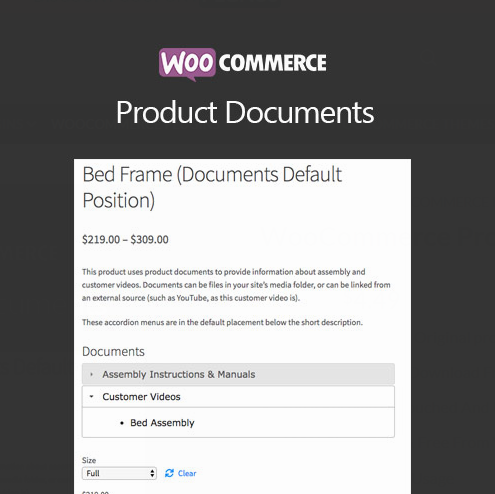
Task: Click the COMMERCE wordmark in the logo
Action: tap(273, 63)
